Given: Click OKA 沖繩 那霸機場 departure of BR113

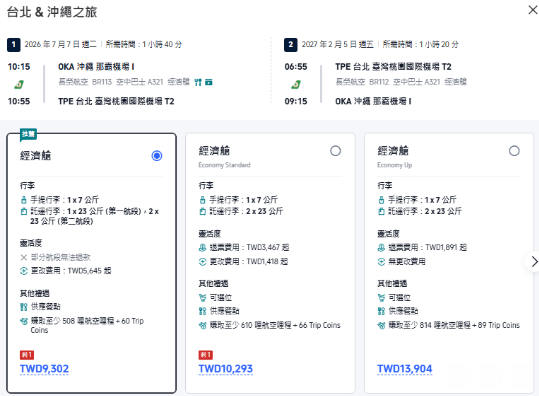Looking at the screenshot, I should [96, 67].
